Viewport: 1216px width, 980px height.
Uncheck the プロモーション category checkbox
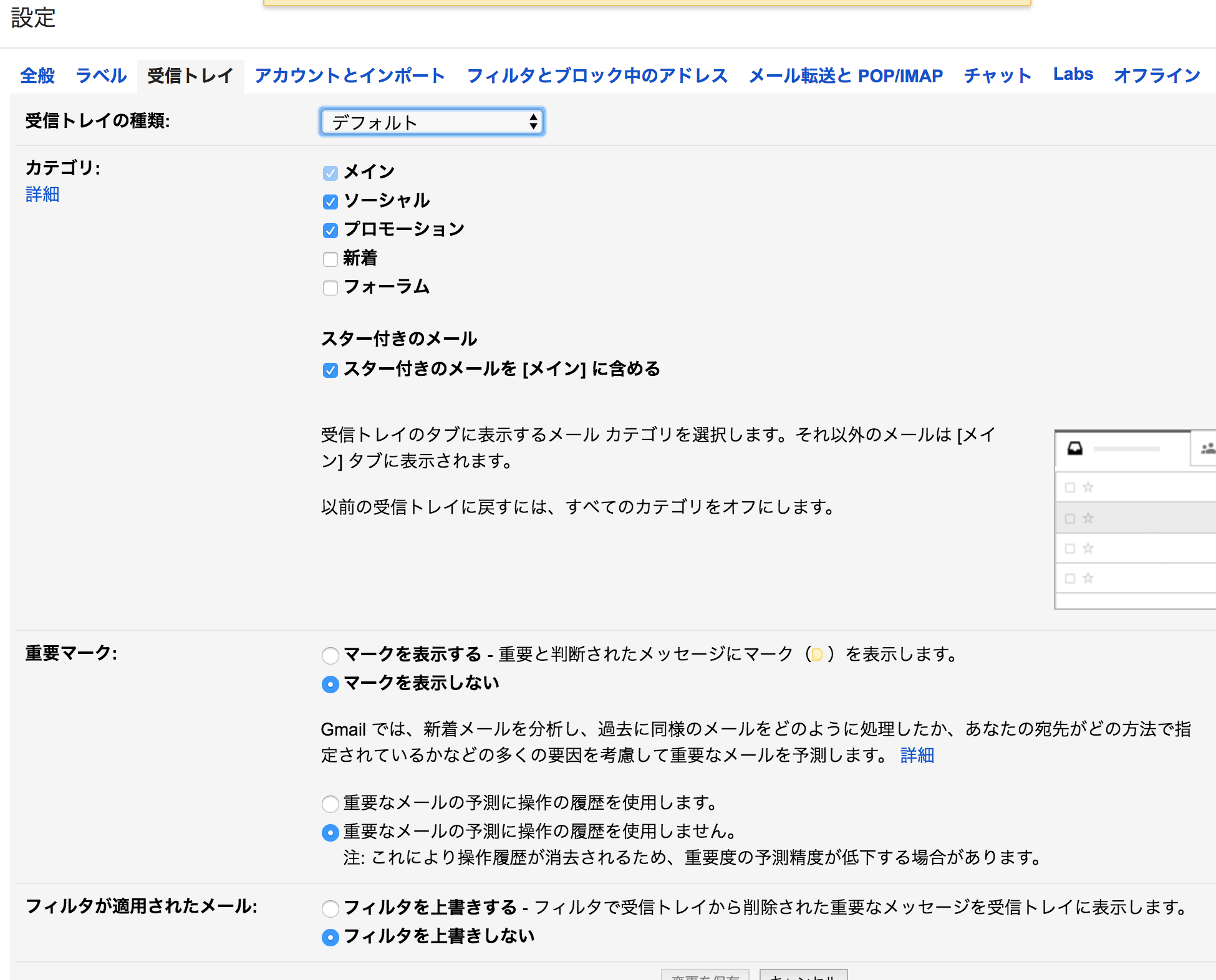331,231
